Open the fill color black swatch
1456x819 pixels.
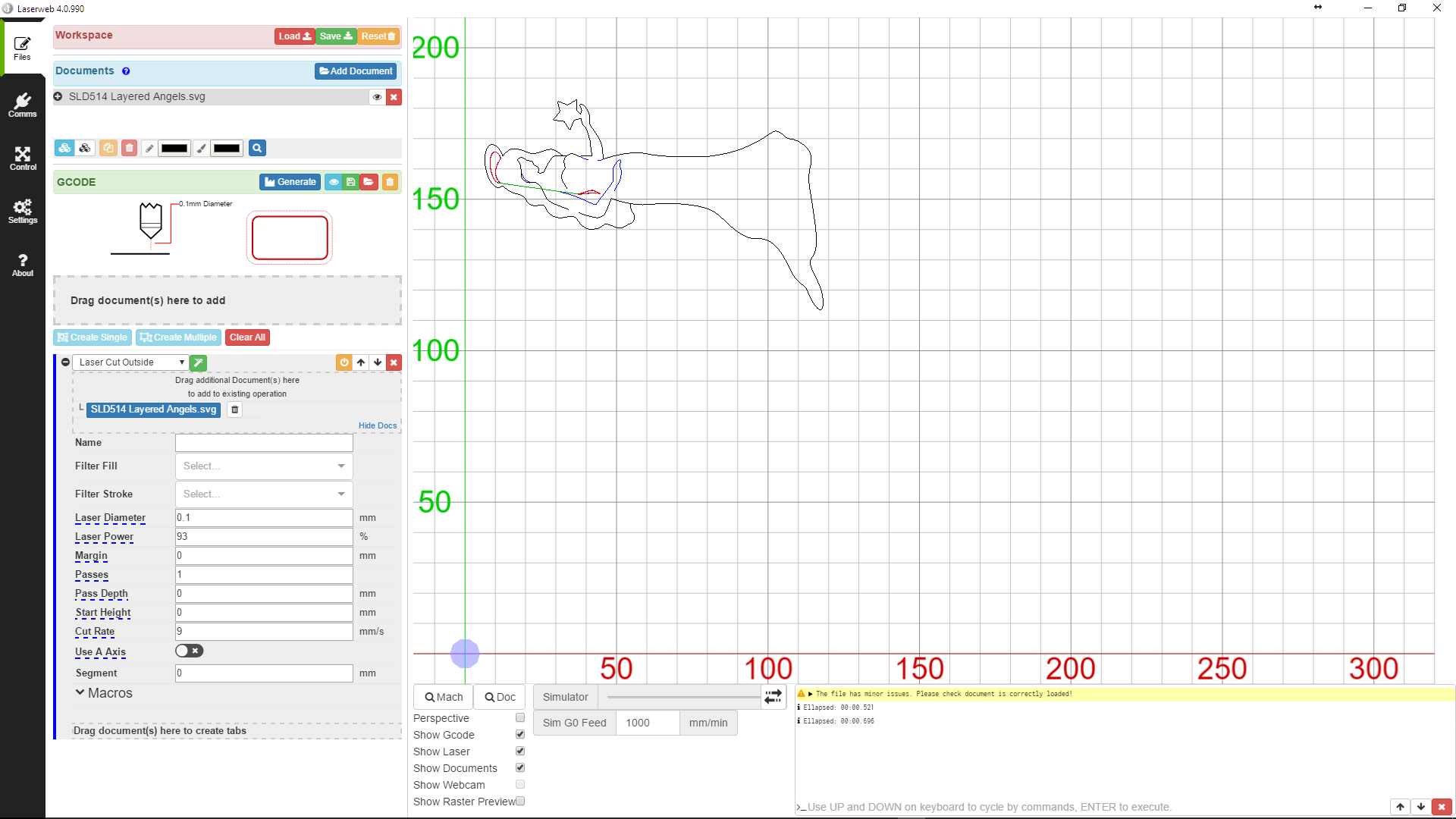coord(227,149)
